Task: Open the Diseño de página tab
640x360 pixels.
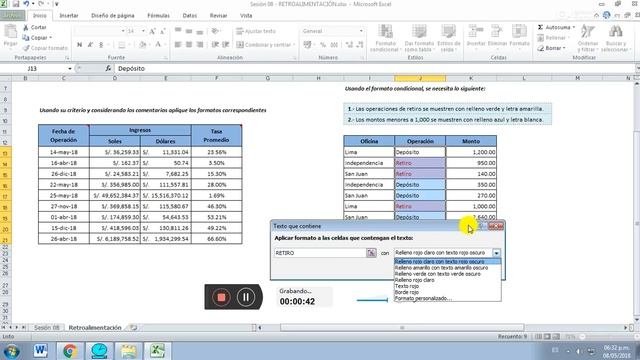Action: coord(113,16)
